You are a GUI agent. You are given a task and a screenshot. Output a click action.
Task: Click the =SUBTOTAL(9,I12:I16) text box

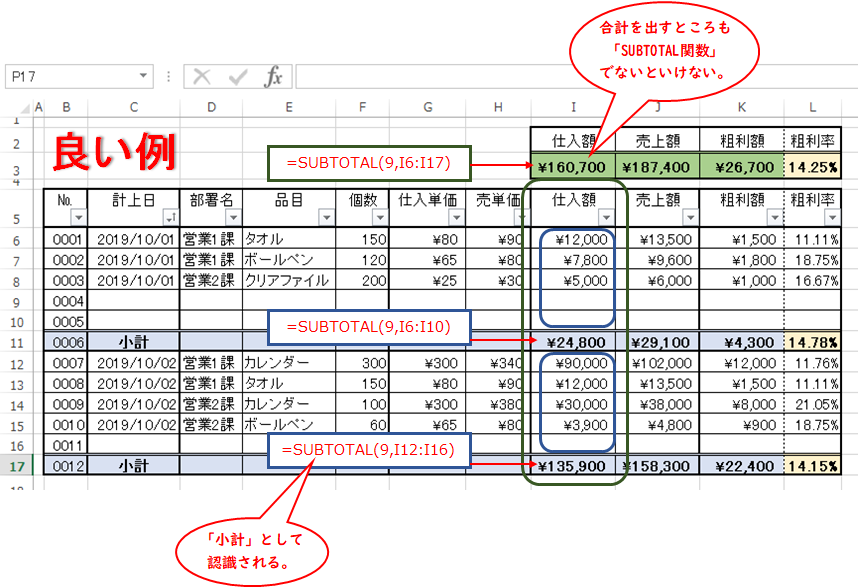coord(368,451)
